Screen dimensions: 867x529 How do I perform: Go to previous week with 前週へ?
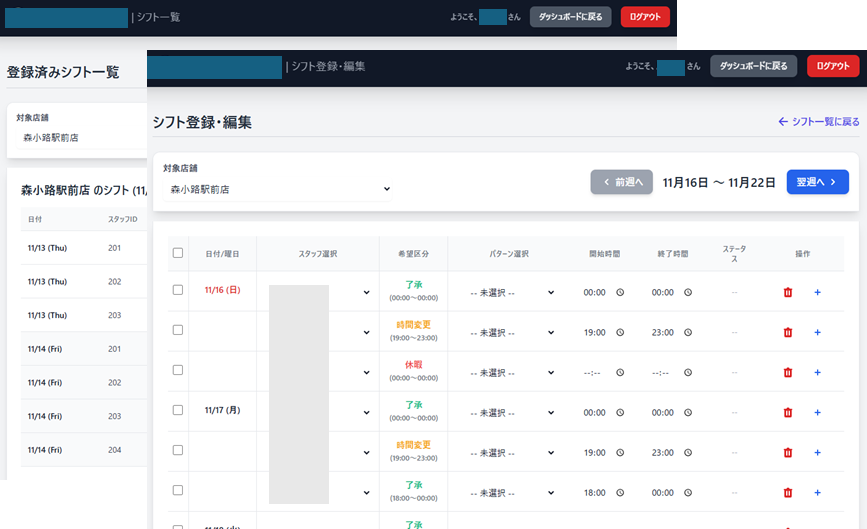622,182
